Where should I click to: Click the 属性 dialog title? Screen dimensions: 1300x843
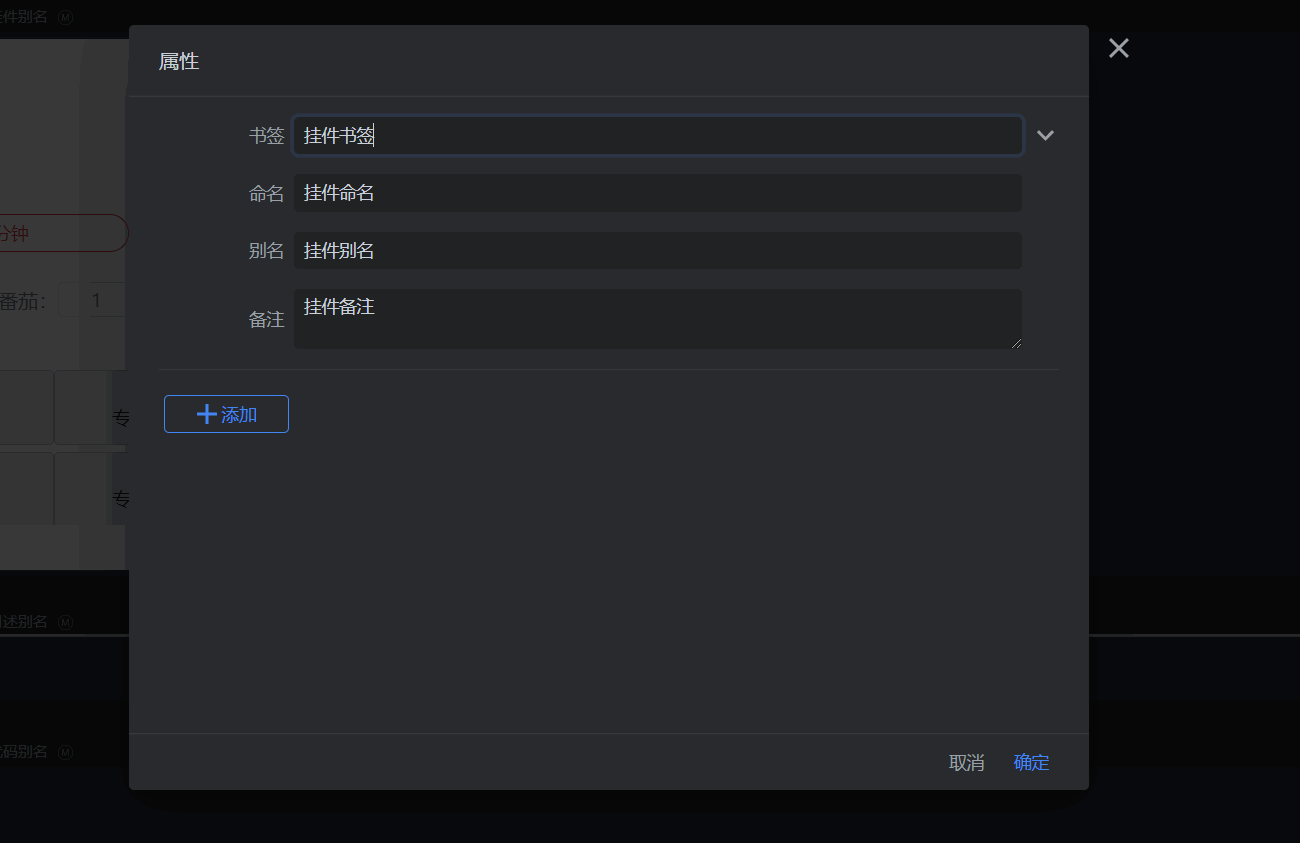[x=179, y=62]
